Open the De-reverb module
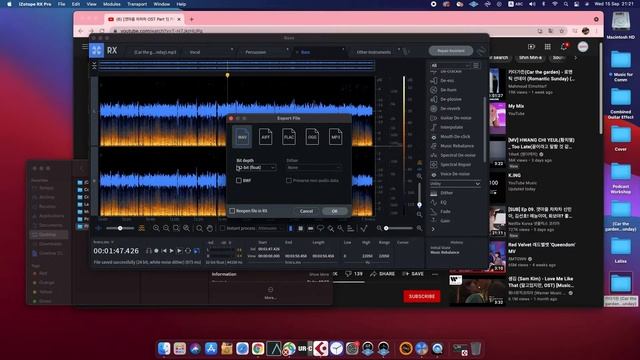Viewport: 640px width, 360px height. tap(450, 109)
